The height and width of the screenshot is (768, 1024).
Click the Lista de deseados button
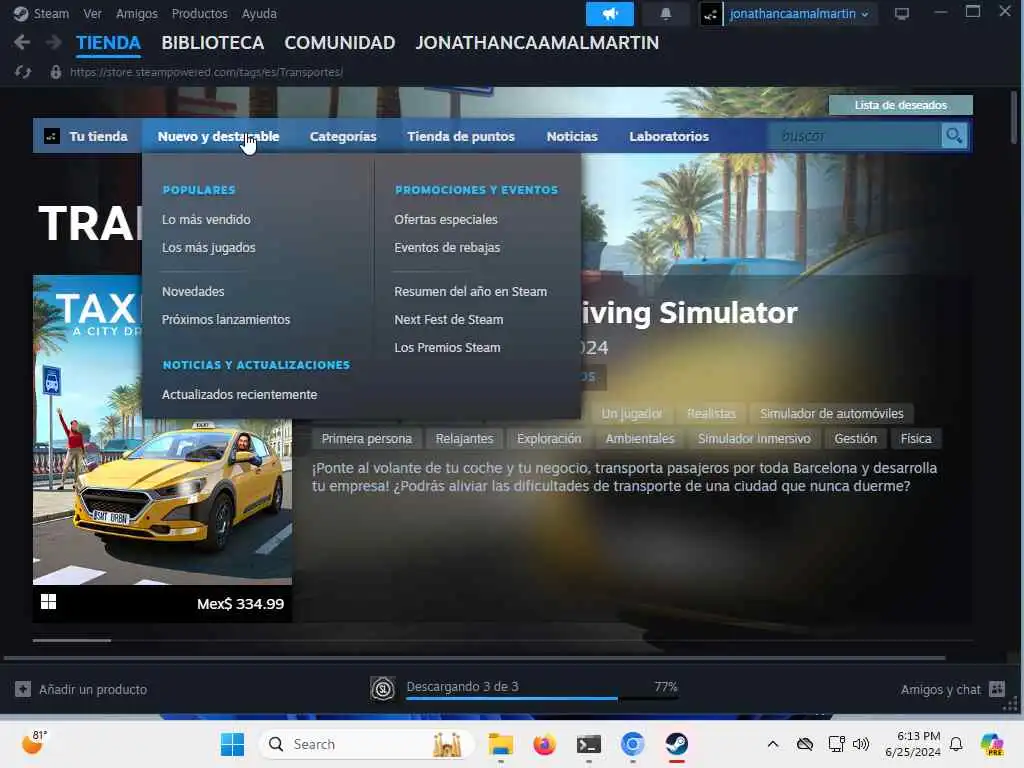tap(901, 105)
